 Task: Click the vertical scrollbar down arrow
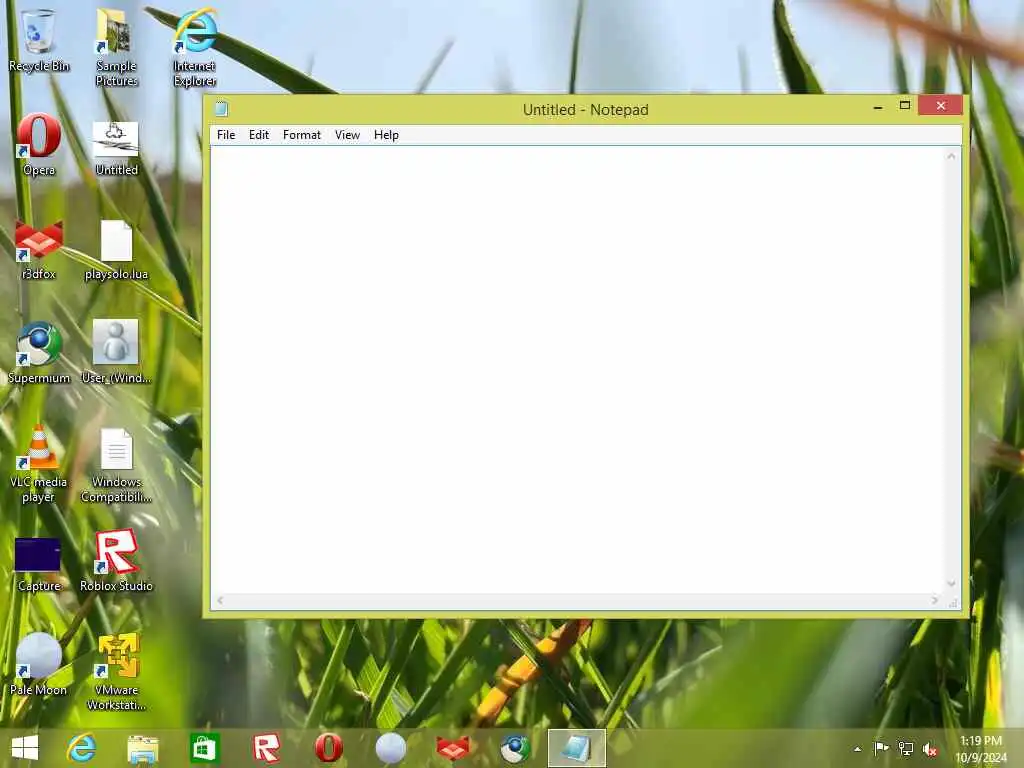(x=952, y=584)
